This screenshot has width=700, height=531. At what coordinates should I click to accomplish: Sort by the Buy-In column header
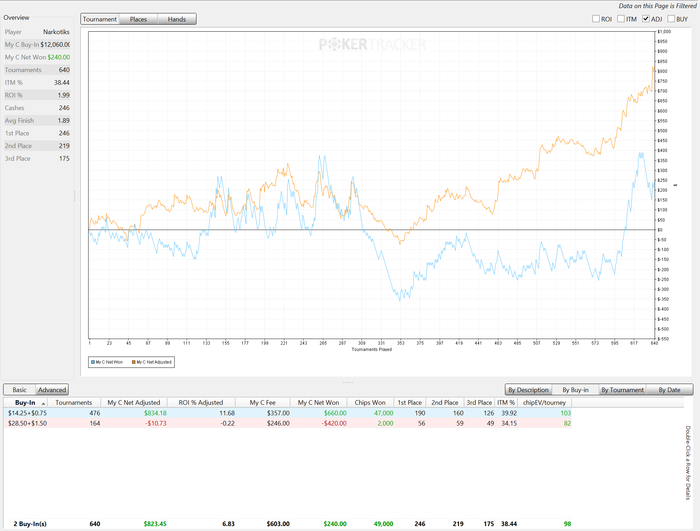[25, 402]
